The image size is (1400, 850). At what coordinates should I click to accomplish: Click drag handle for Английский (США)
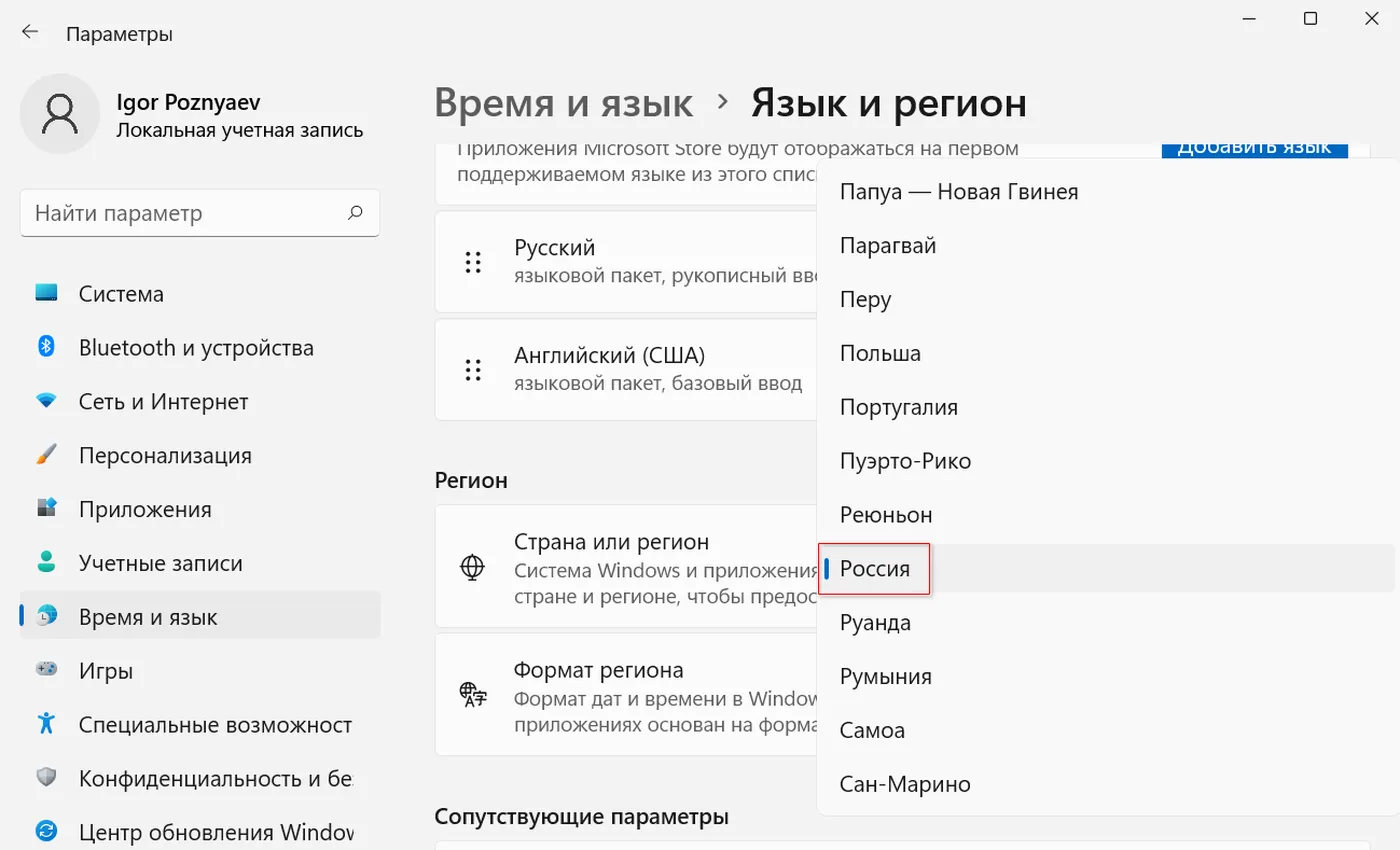click(473, 370)
